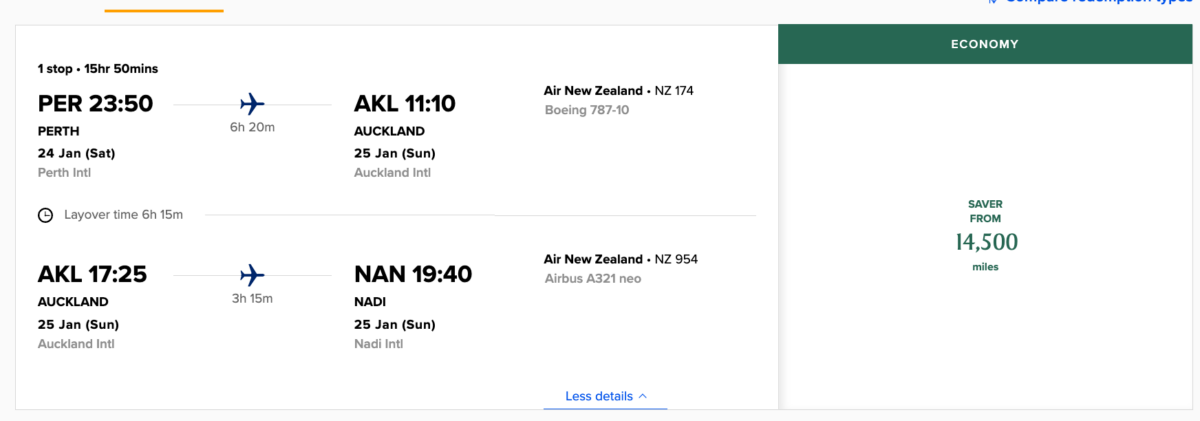The width and height of the screenshot is (1200, 421).
Task: Click the 6h 20m flight duration label
Action: [252, 129]
